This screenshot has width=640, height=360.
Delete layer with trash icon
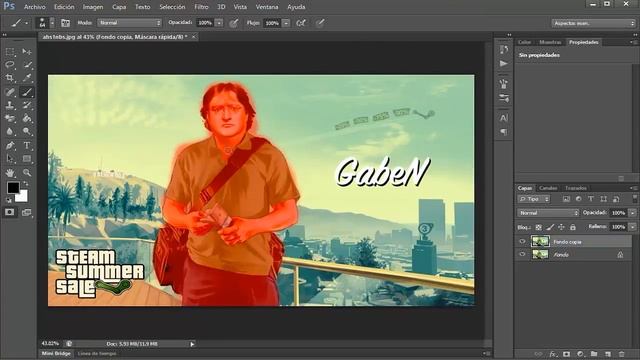coord(621,354)
